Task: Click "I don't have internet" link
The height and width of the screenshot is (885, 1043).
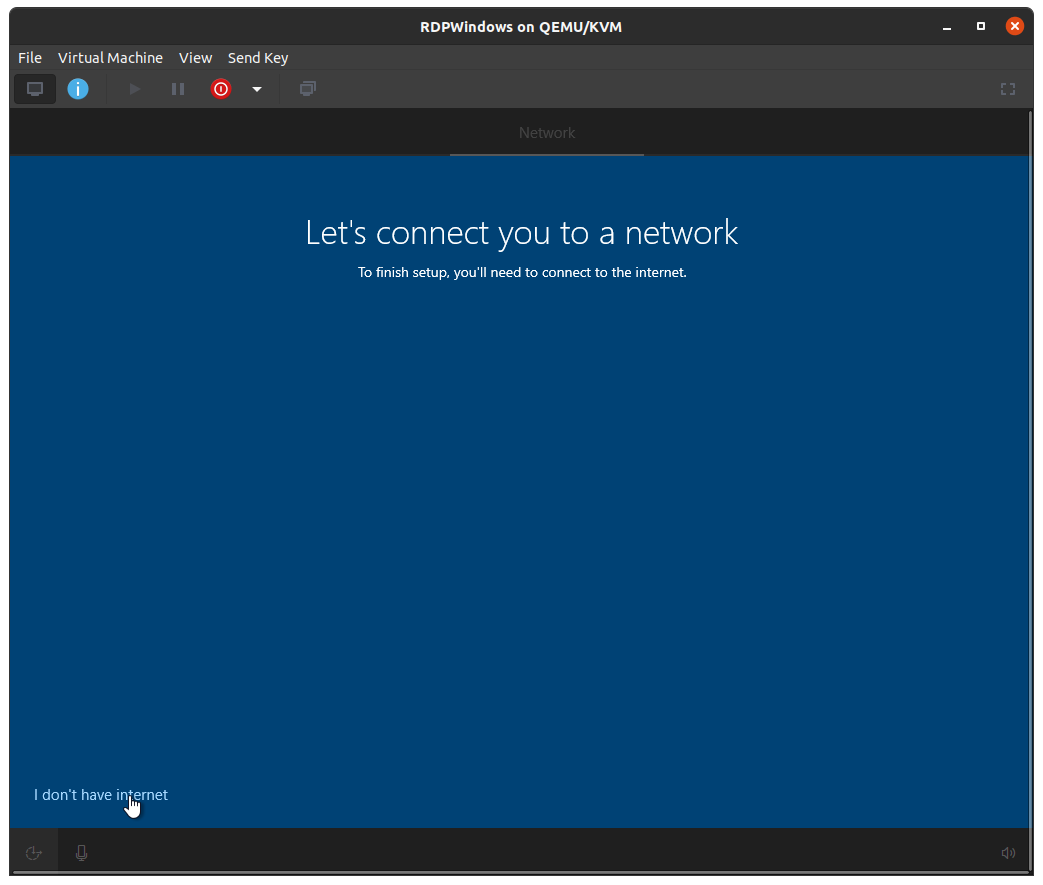Action: click(101, 795)
